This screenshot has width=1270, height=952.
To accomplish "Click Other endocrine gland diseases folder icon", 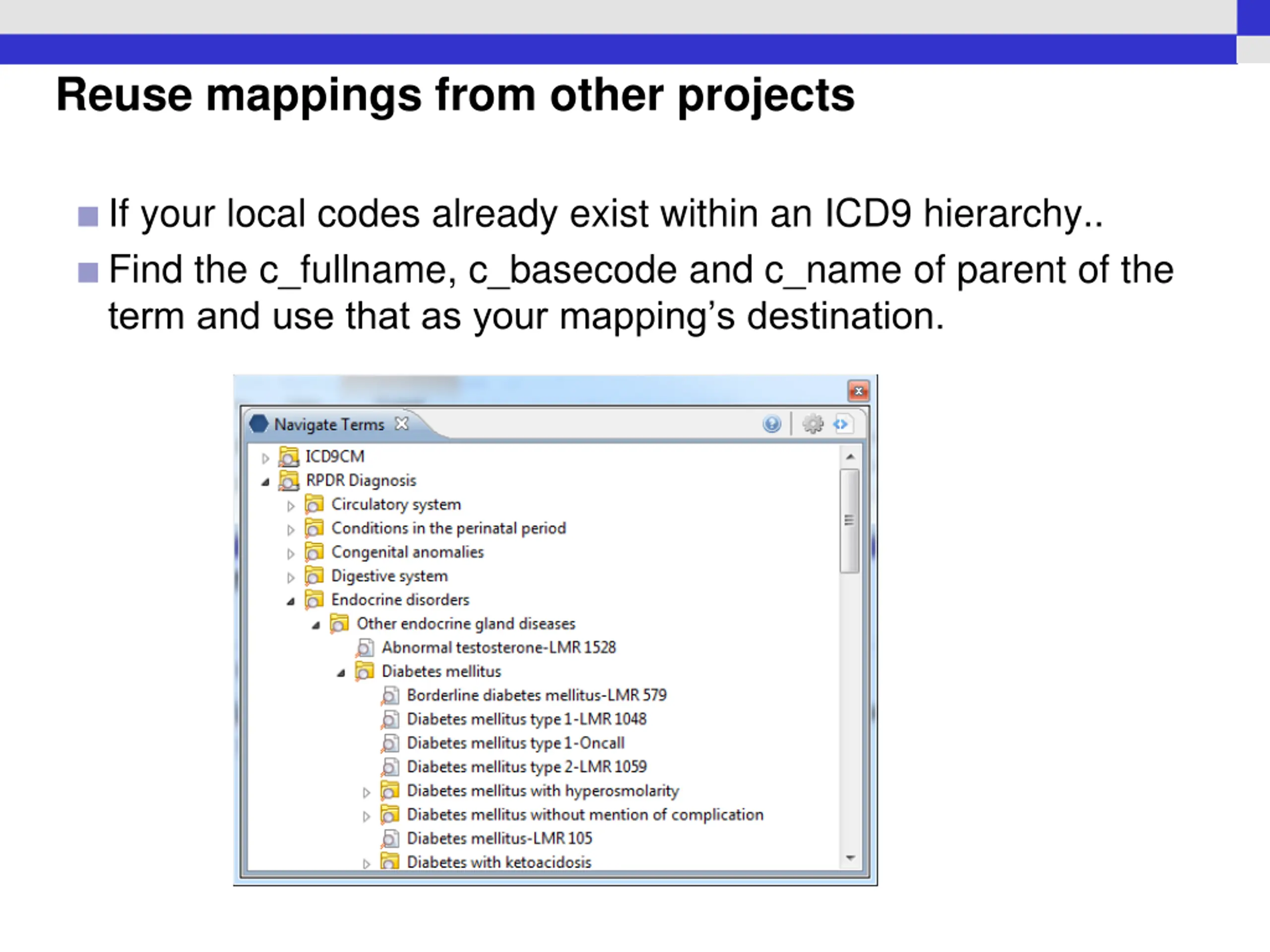I will [339, 624].
